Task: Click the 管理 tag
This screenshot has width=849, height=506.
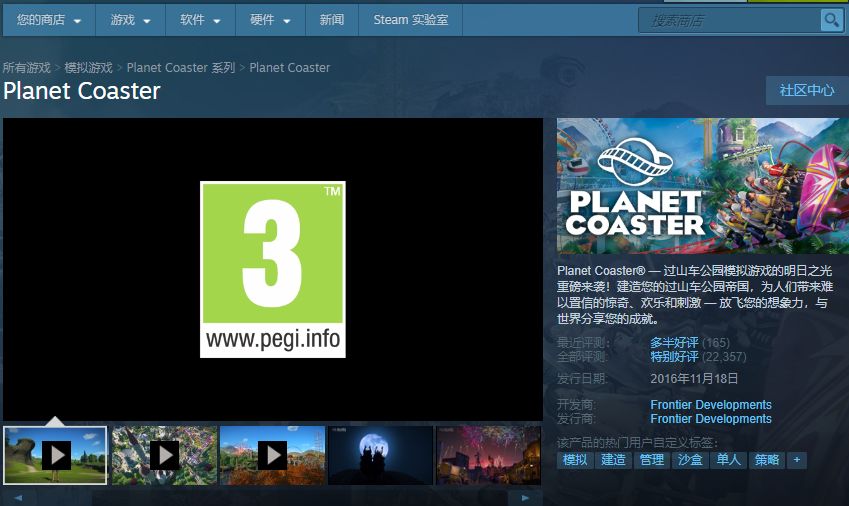Action: 652,460
